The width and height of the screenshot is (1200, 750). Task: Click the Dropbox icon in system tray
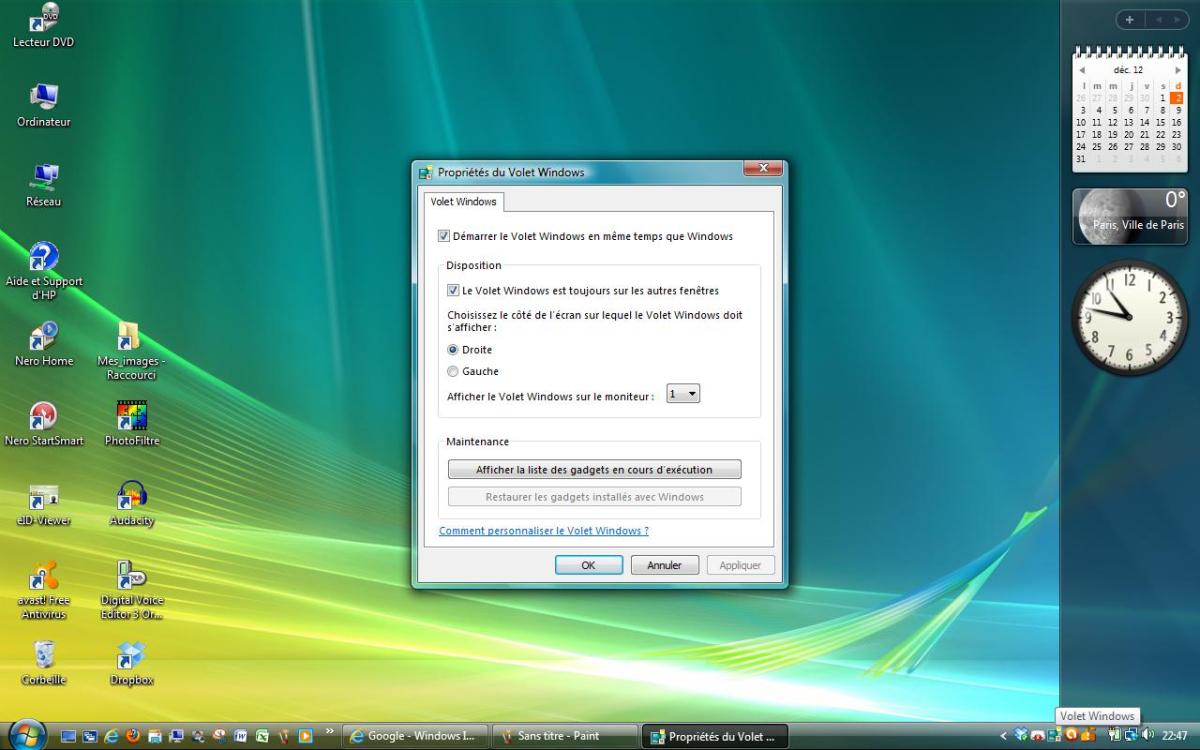(1020, 735)
